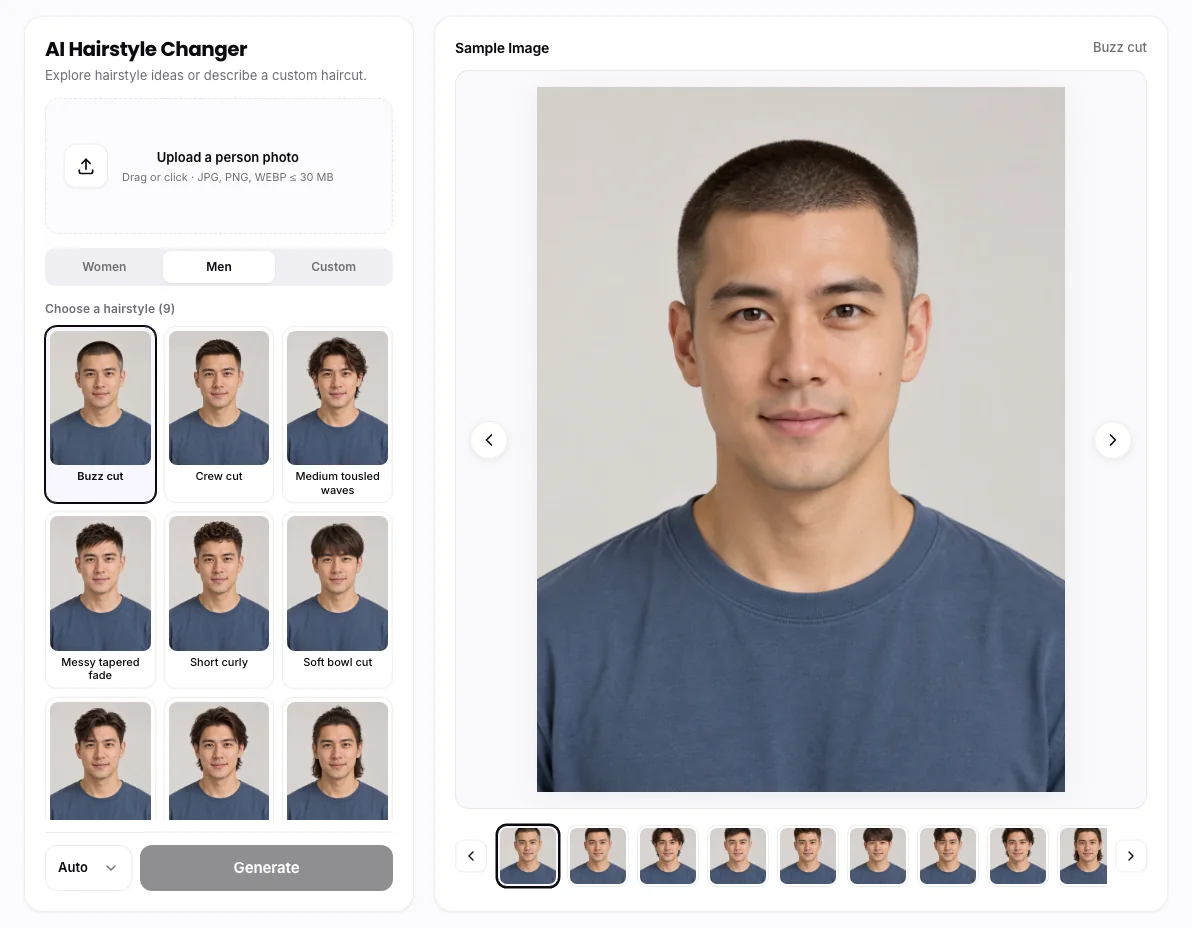This screenshot has width=1192, height=928.
Task: Open the Auto dropdown
Action: [x=88, y=868]
